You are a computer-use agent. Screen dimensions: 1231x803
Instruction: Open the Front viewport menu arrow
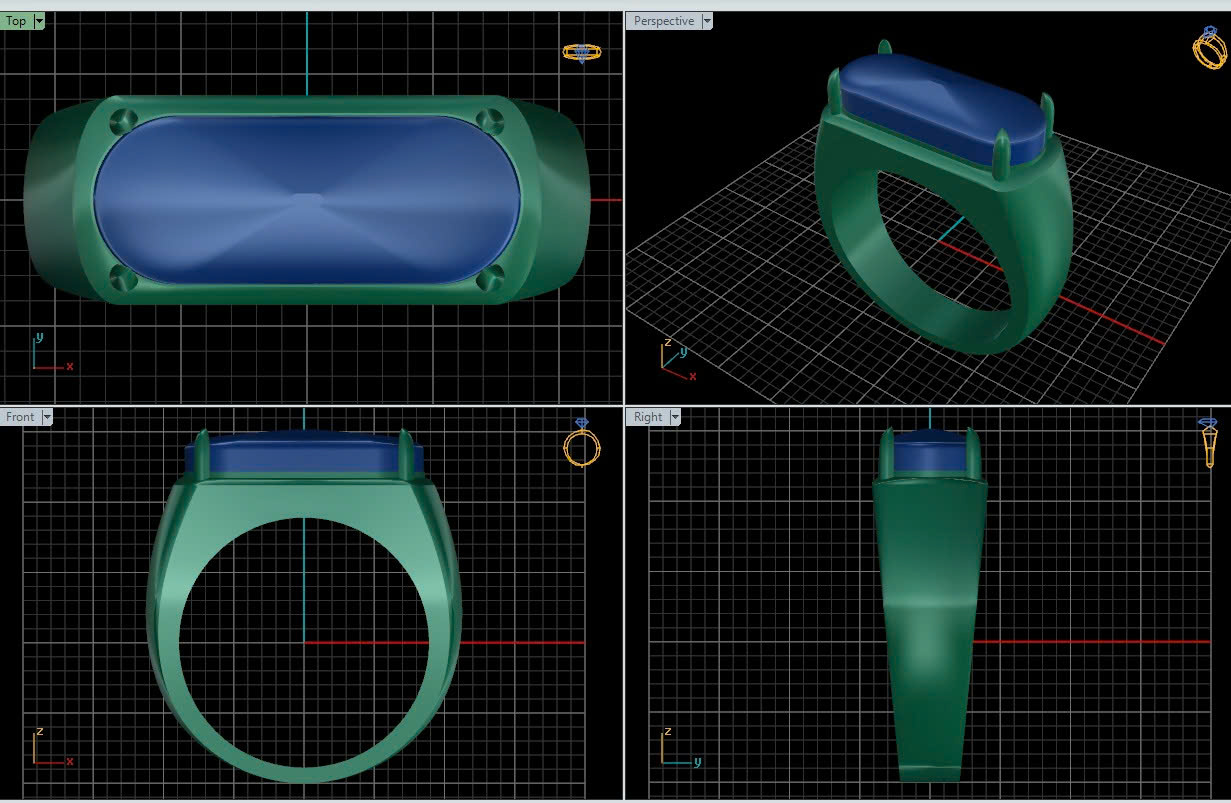click(47, 417)
